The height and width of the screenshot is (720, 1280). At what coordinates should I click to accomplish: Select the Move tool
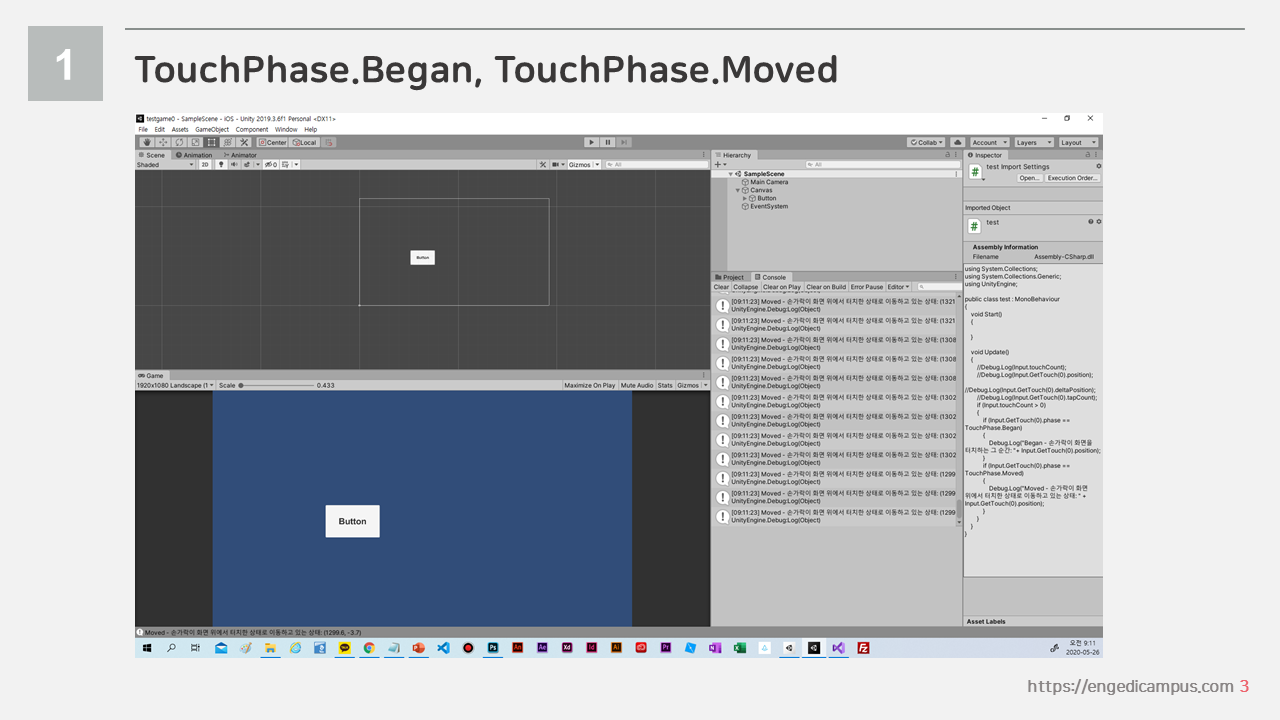click(163, 143)
